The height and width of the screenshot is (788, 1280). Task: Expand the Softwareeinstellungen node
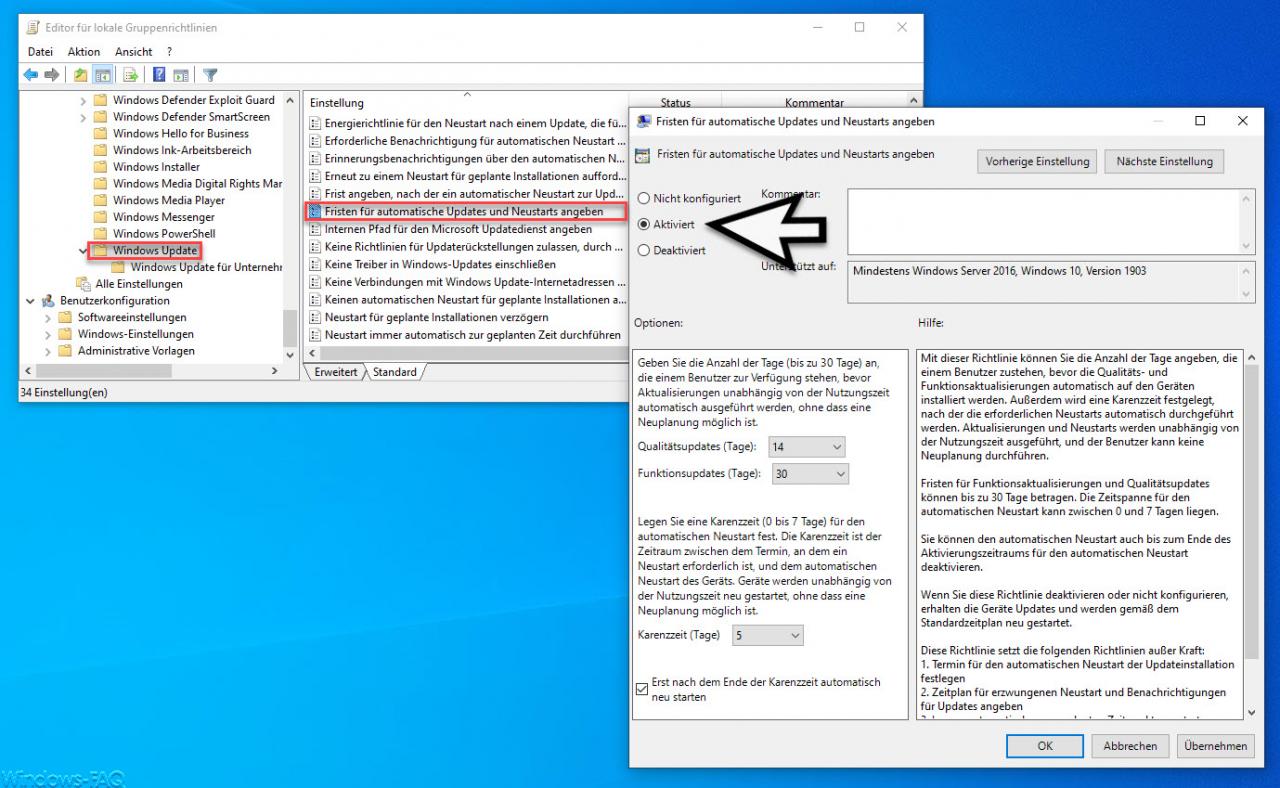48,317
